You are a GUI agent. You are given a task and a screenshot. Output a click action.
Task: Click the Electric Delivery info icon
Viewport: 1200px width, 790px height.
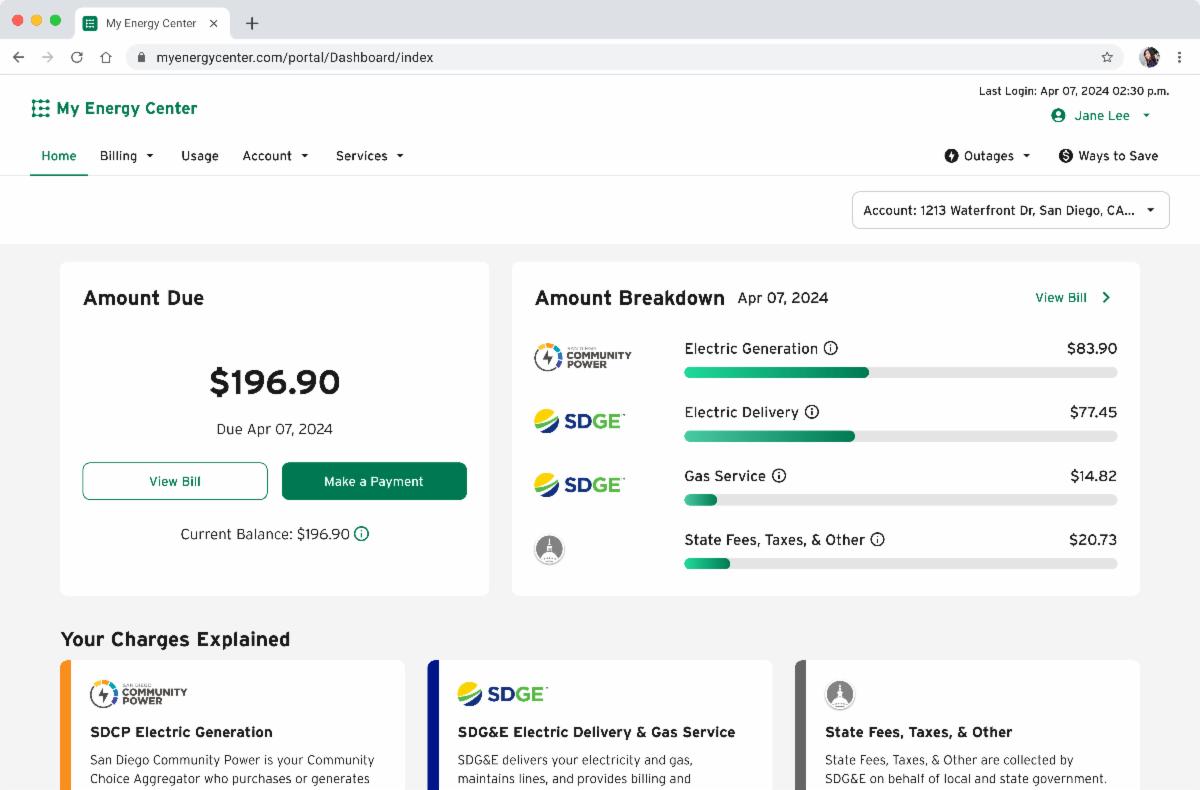812,412
